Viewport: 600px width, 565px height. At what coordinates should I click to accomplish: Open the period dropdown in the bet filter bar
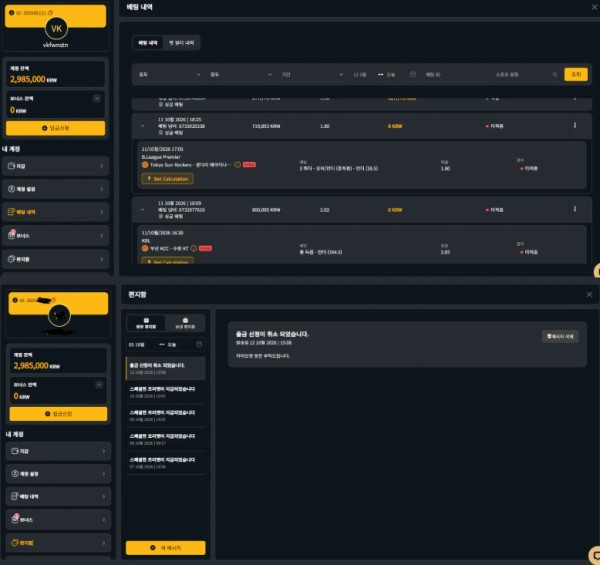coord(312,75)
